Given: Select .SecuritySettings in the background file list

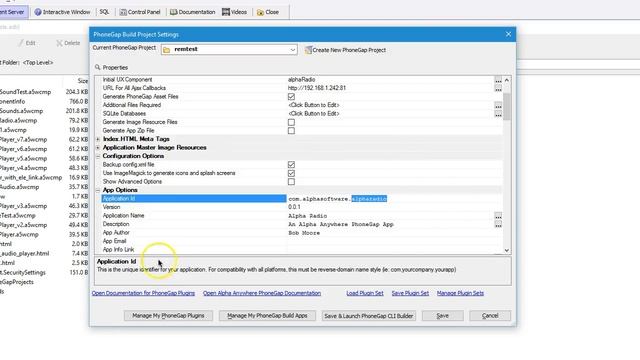Looking at the screenshot, I should (x=23, y=272).
